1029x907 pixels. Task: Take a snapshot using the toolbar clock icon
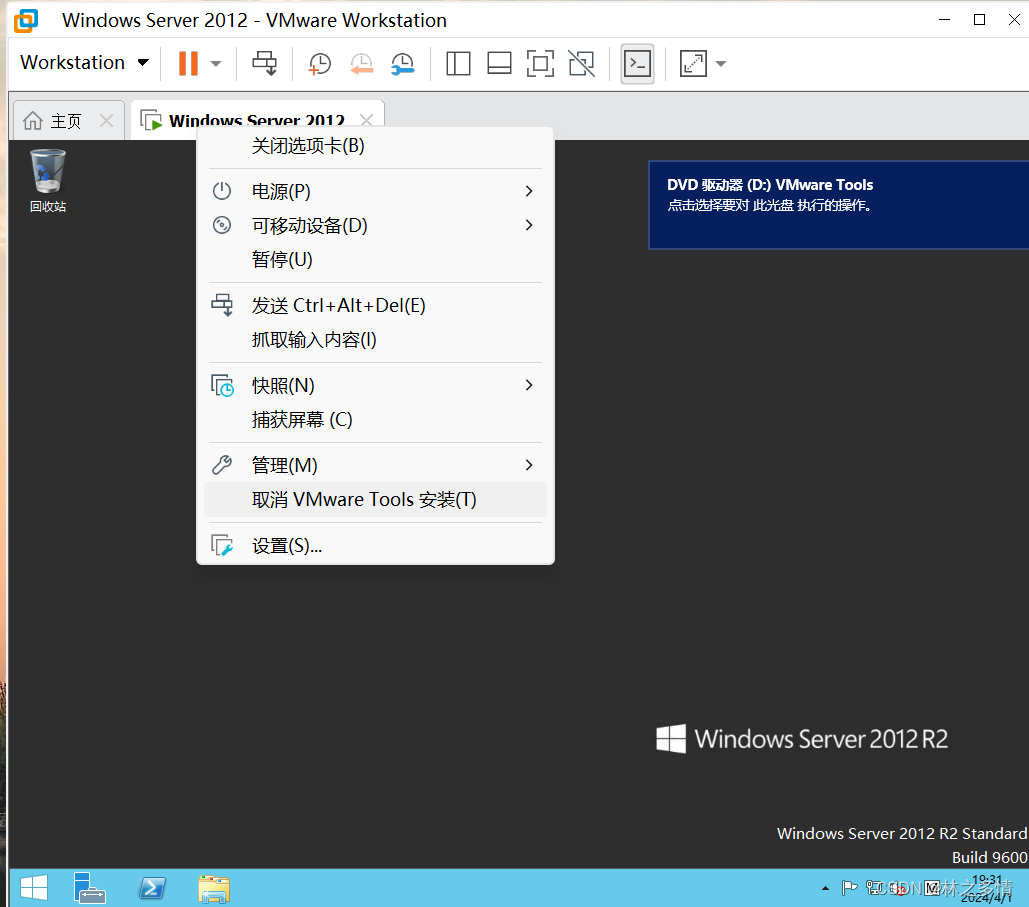320,64
